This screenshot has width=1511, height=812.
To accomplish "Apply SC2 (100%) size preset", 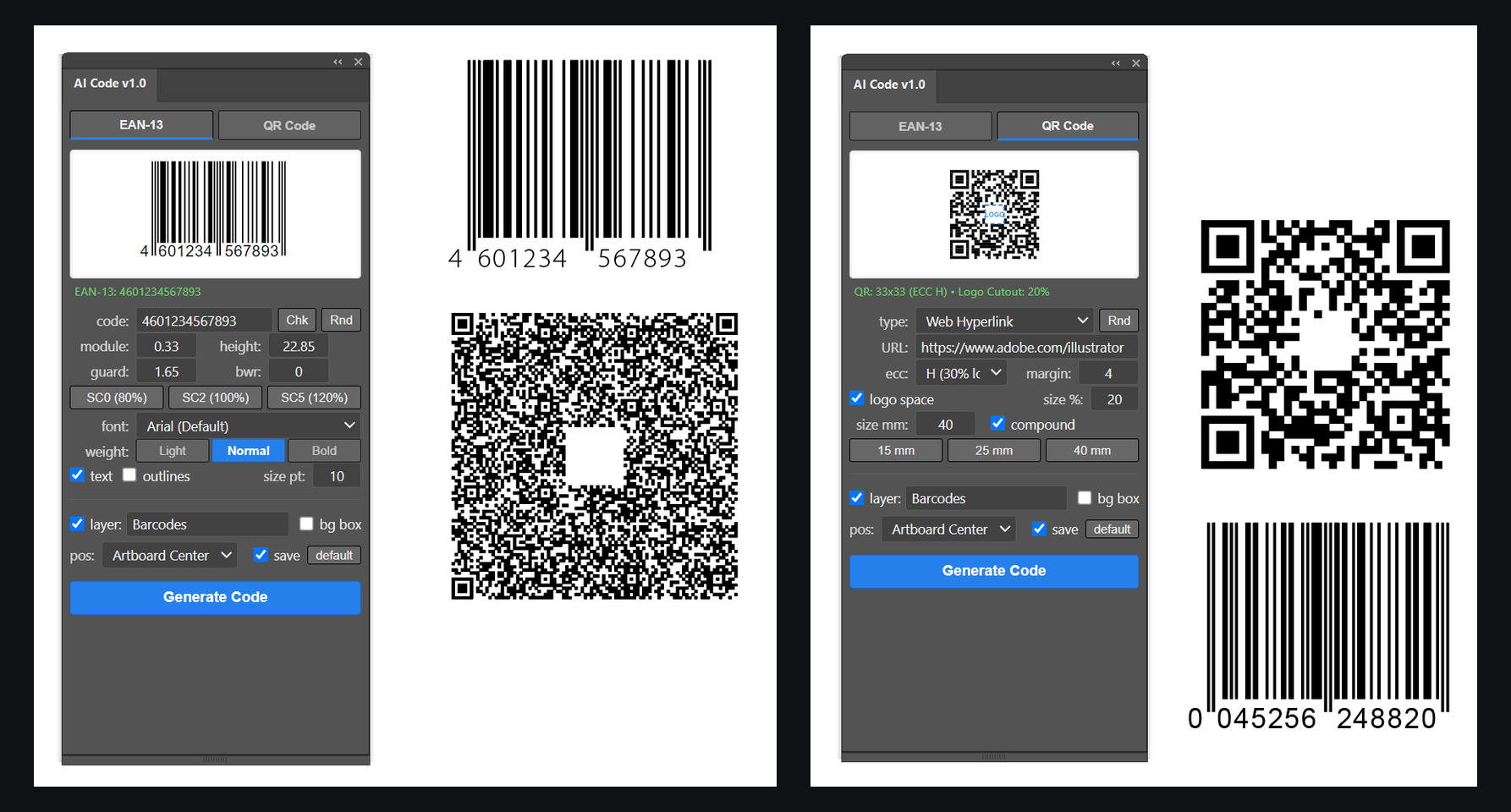I will pos(216,398).
